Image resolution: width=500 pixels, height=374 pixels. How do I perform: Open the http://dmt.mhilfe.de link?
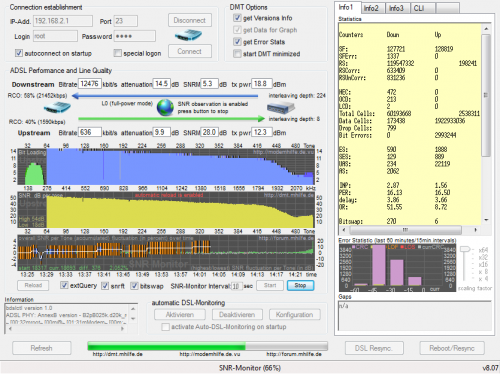pyautogui.click(x=118, y=354)
